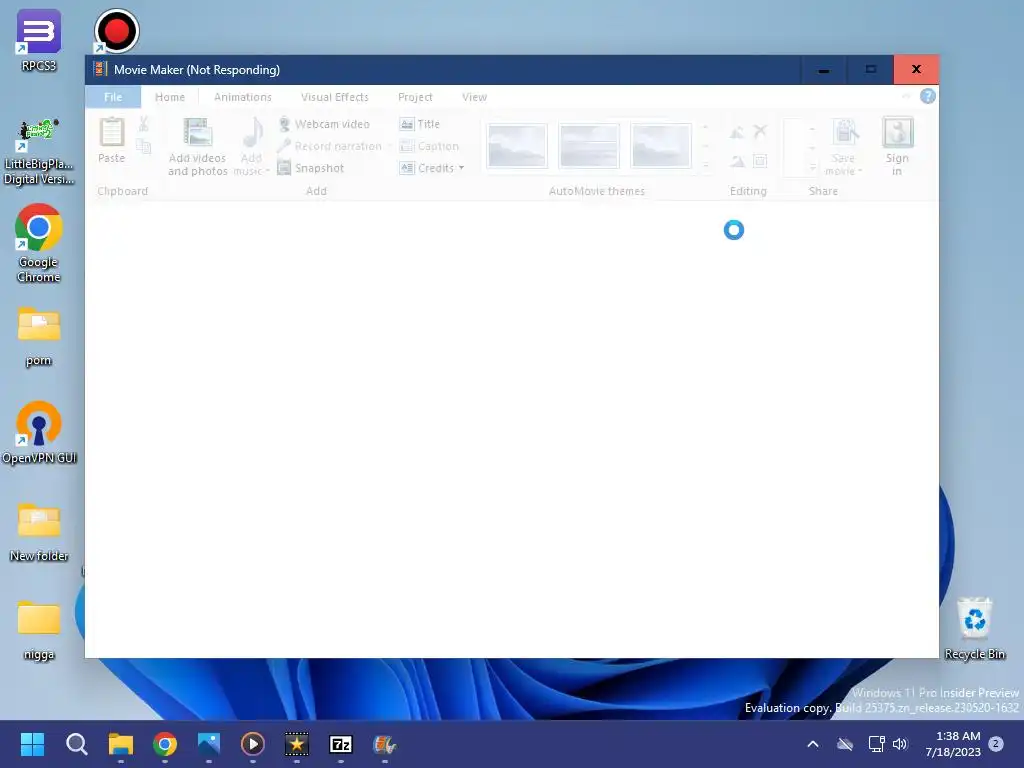This screenshot has height=768, width=1024.
Task: Select the RPCS3 desktop shortcut
Action: tap(39, 40)
